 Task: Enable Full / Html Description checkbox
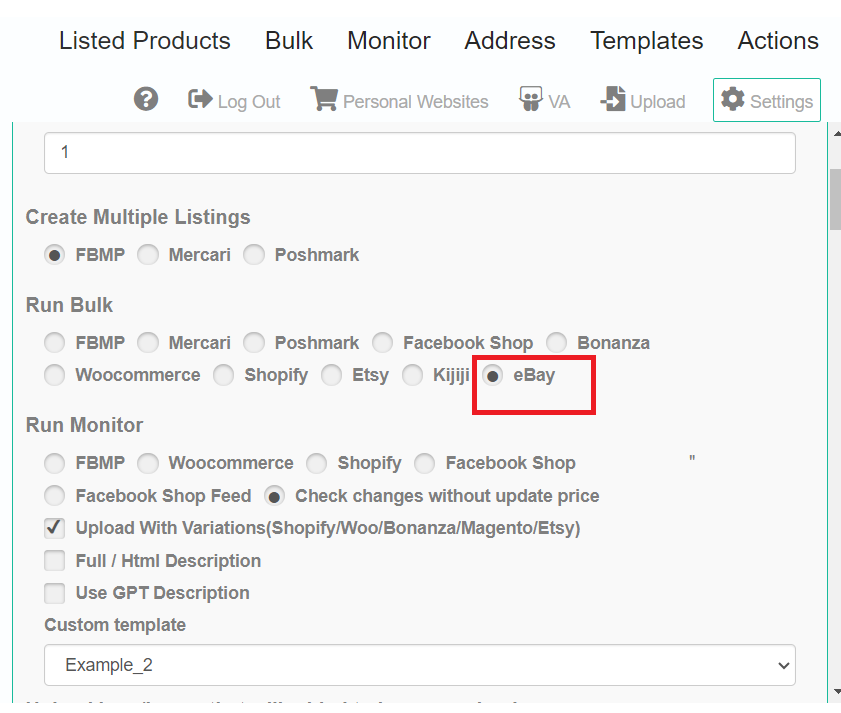[x=54, y=561]
